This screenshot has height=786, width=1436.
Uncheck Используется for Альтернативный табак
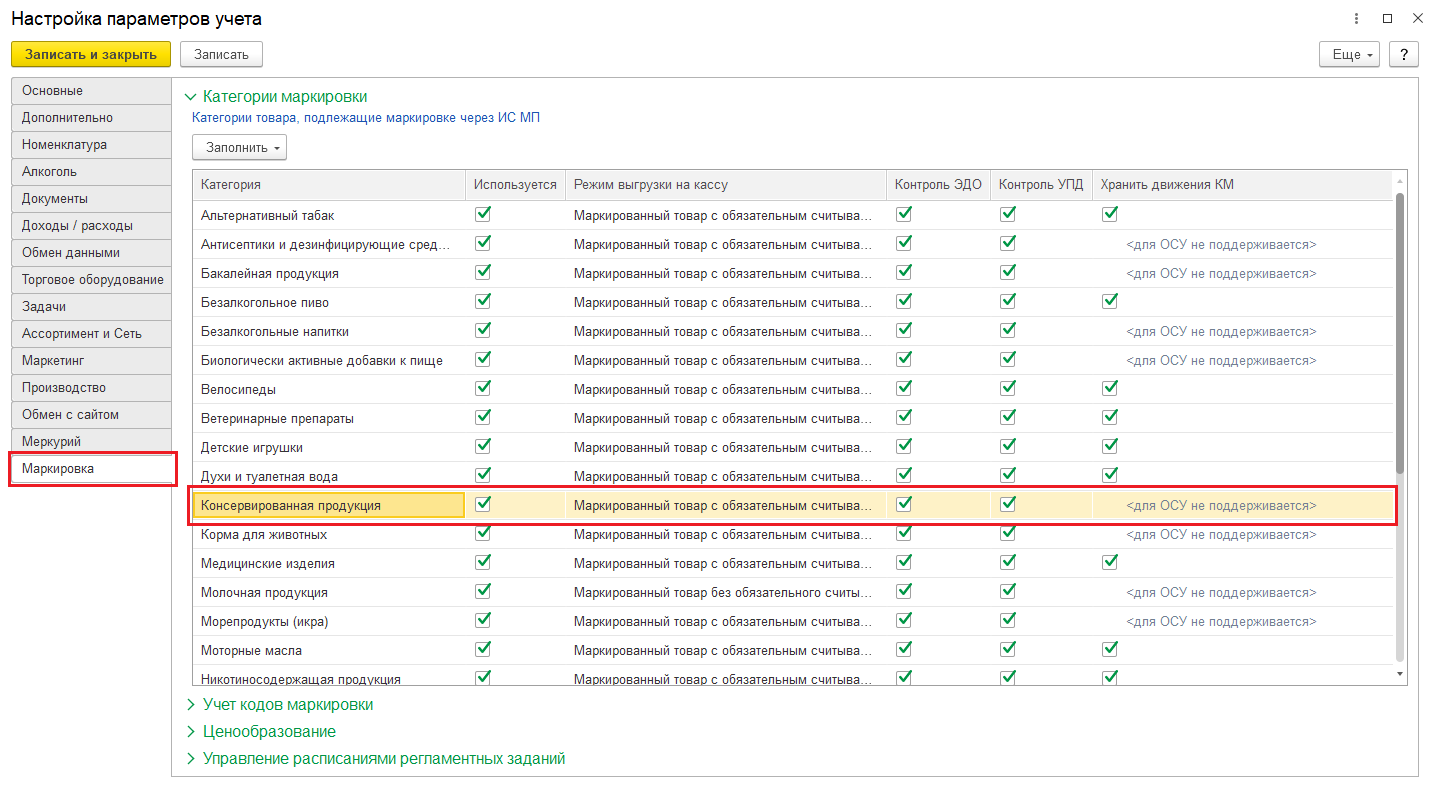pyautogui.click(x=484, y=214)
